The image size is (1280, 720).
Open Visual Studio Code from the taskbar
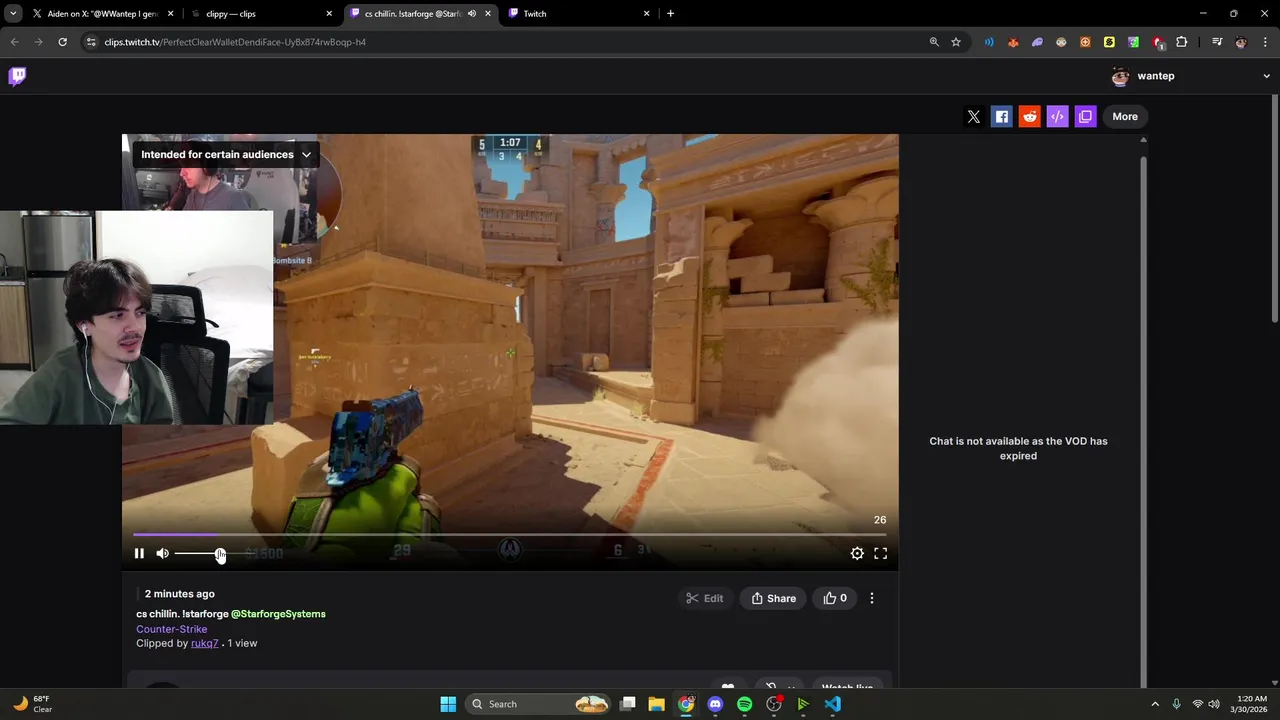point(833,704)
